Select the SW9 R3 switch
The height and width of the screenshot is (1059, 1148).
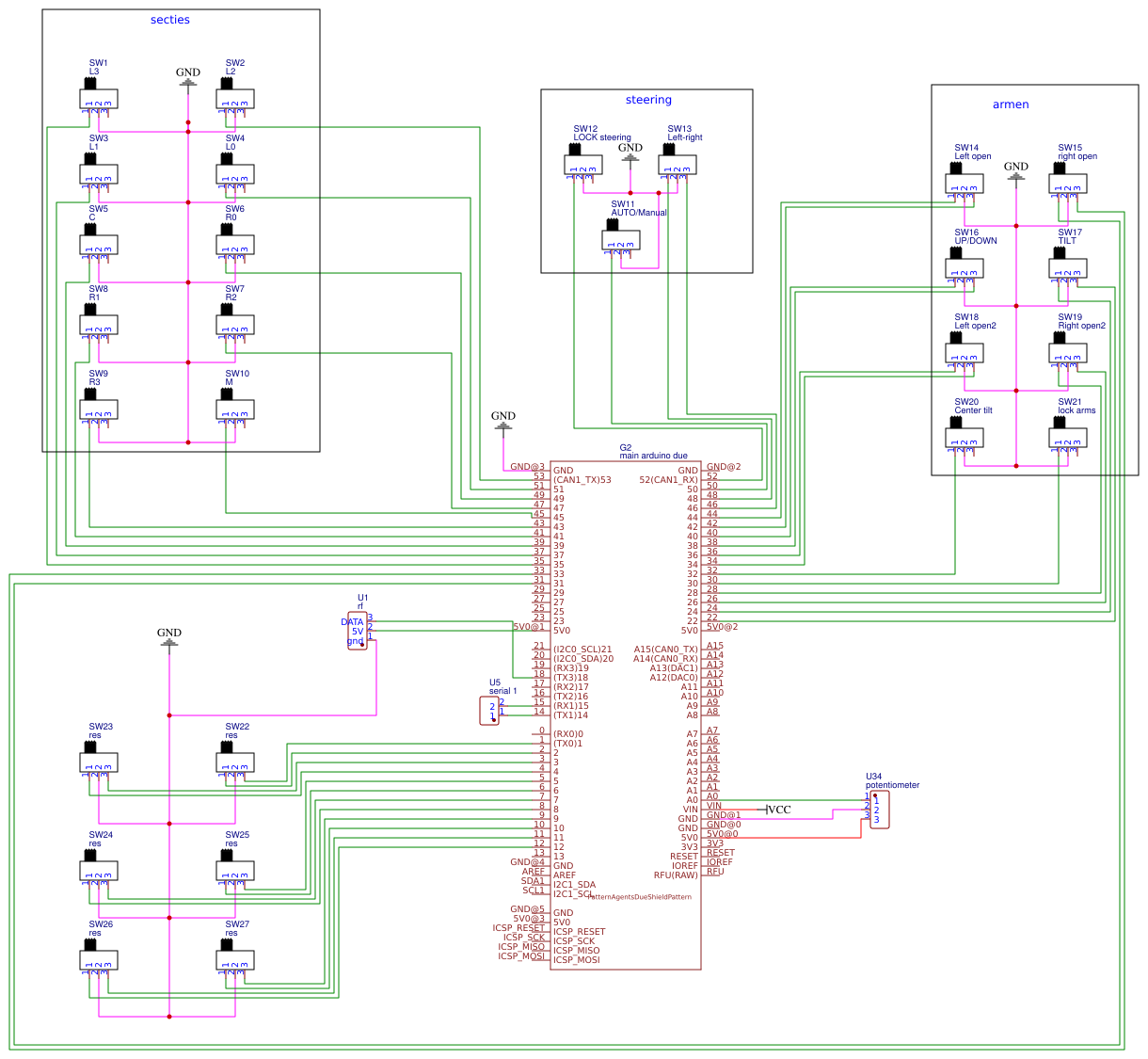99,408
